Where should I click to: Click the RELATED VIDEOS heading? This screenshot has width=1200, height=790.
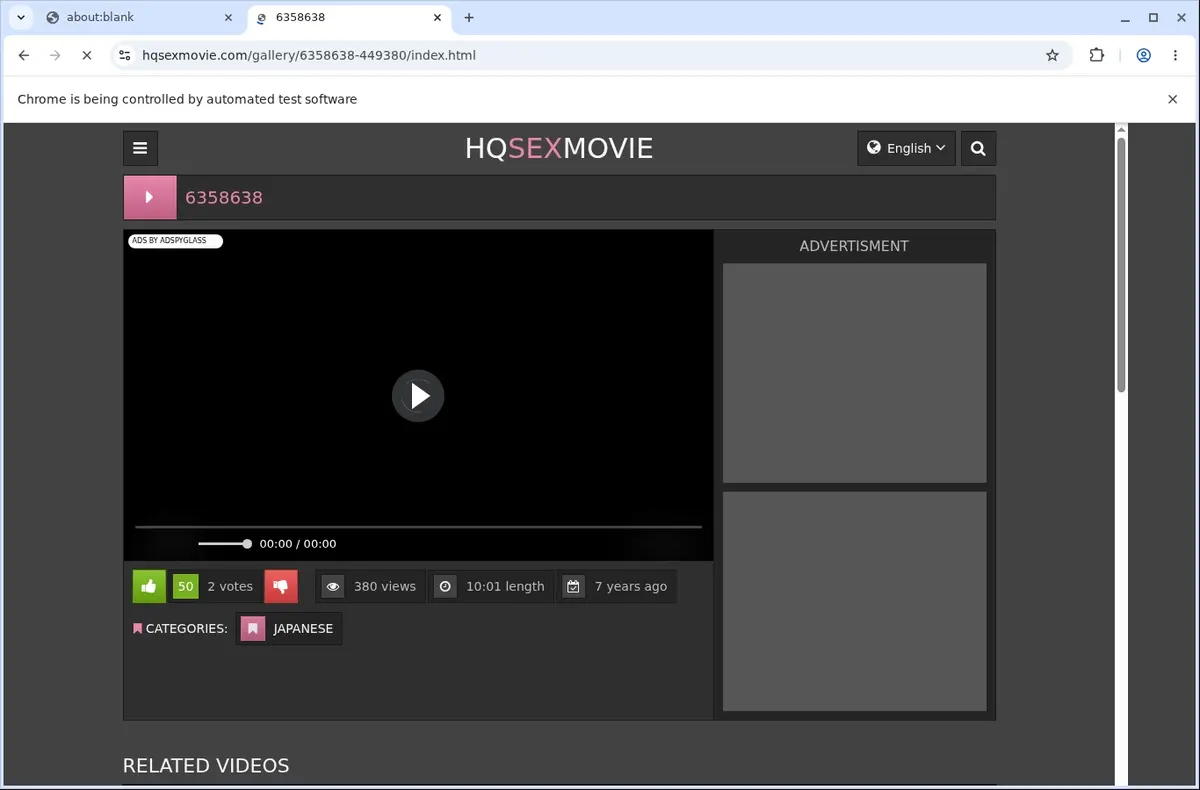pos(206,766)
